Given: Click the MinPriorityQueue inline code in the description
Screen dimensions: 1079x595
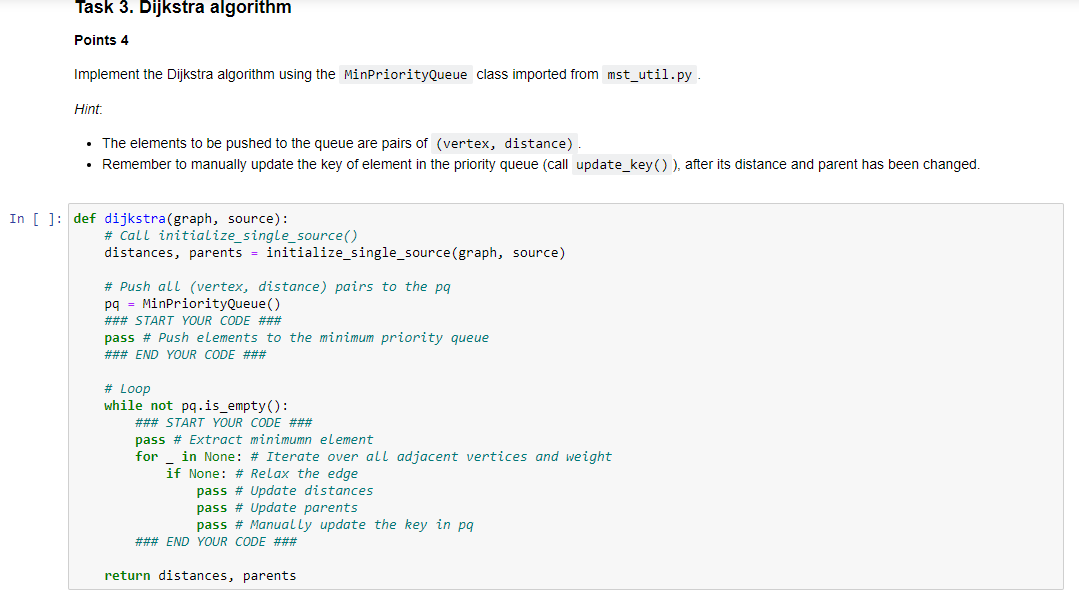Looking at the screenshot, I should tap(405, 74).
